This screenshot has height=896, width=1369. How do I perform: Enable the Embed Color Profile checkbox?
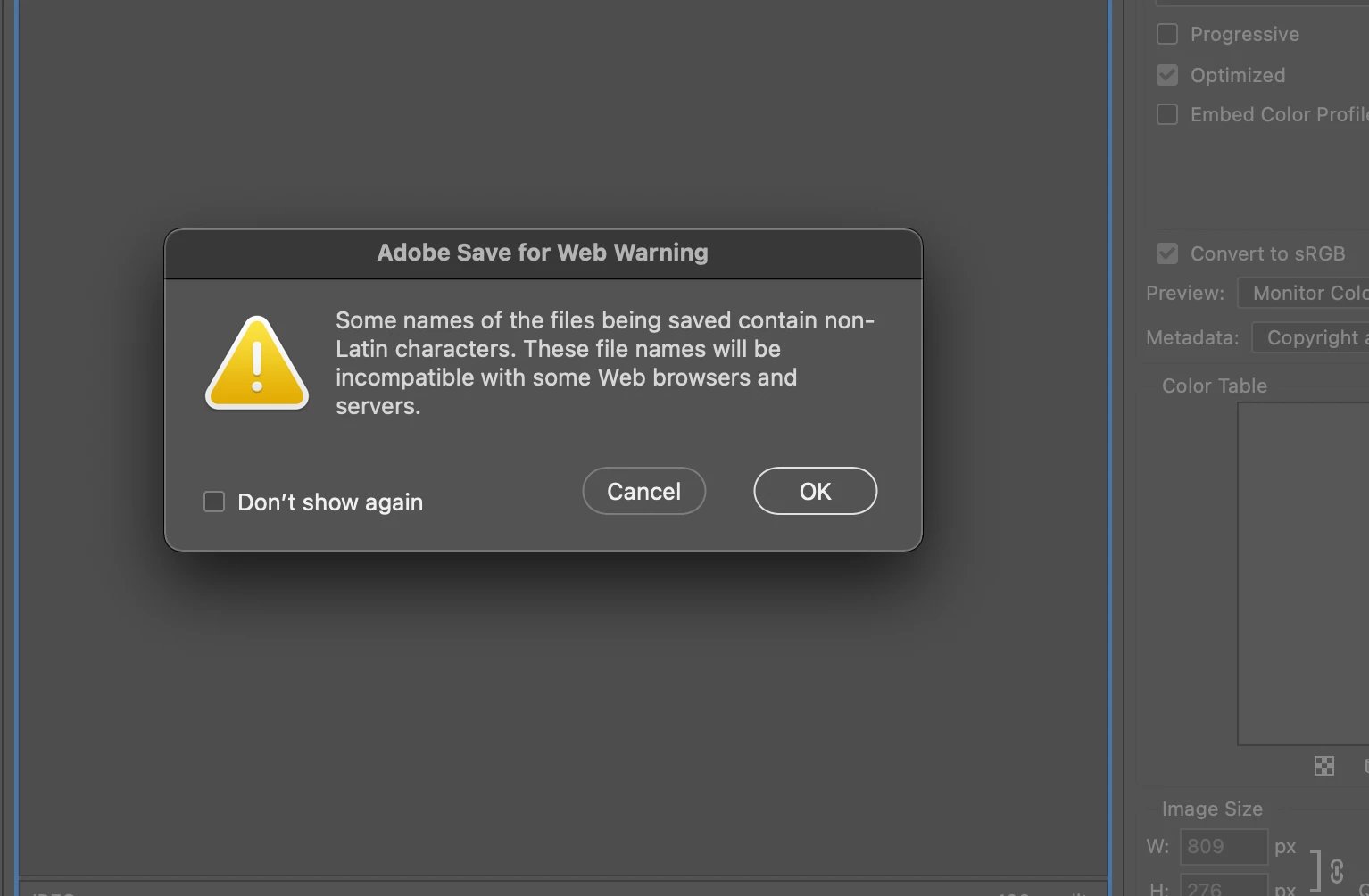1167,114
